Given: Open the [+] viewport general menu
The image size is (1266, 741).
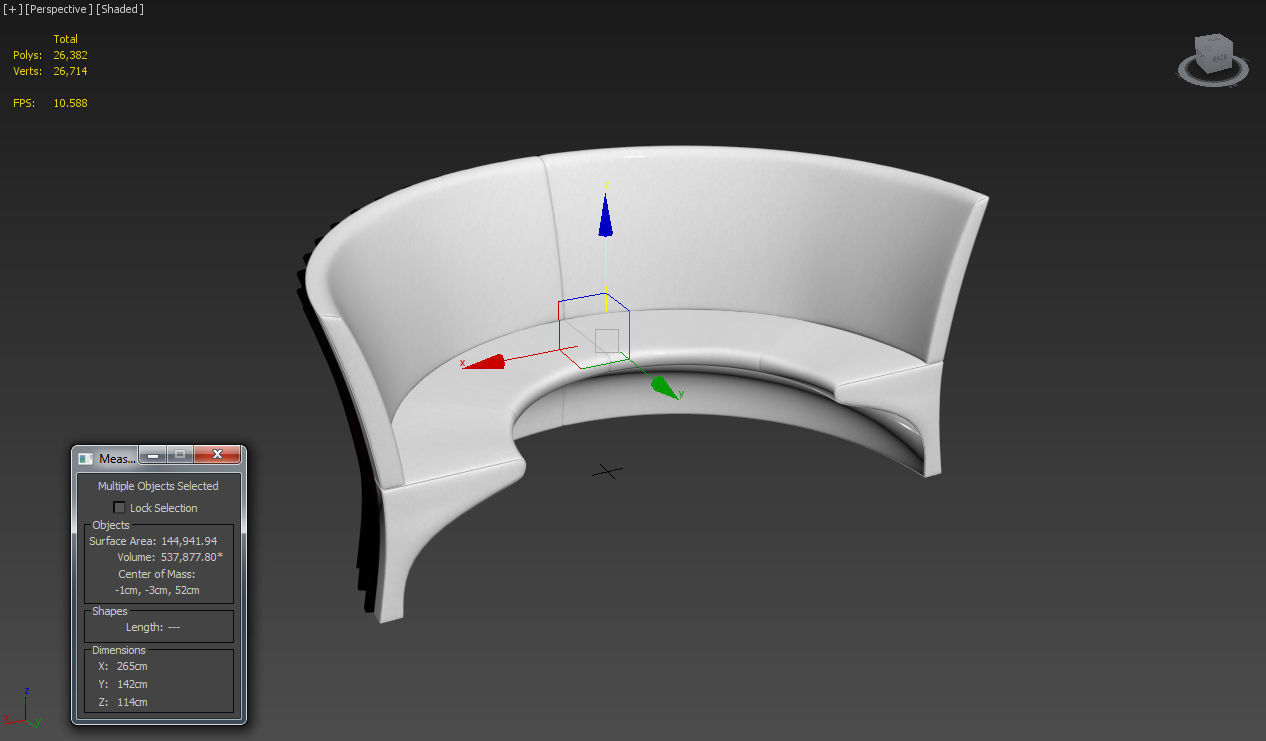Looking at the screenshot, I should point(12,9).
